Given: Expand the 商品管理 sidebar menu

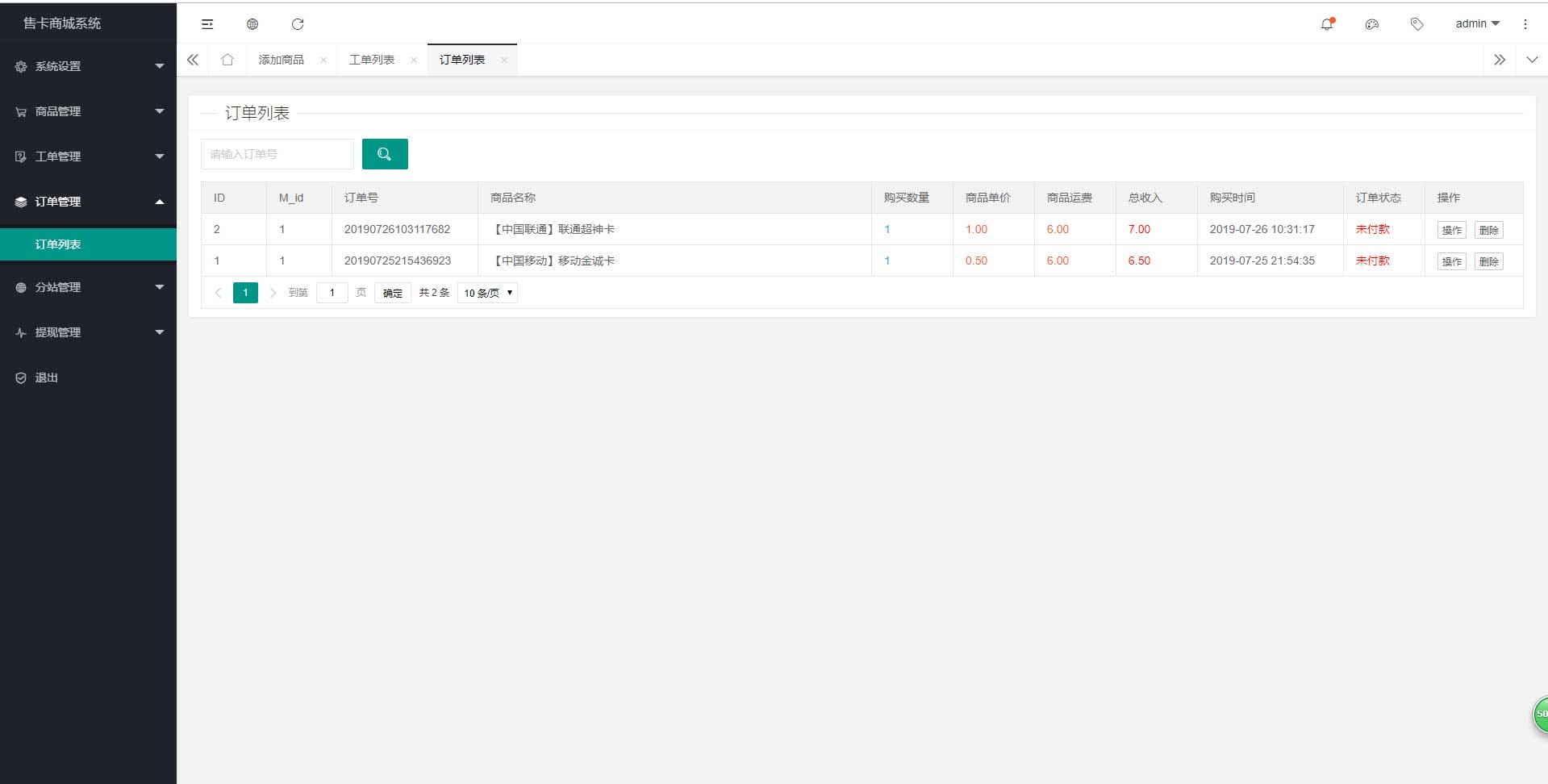Looking at the screenshot, I should tap(89, 111).
